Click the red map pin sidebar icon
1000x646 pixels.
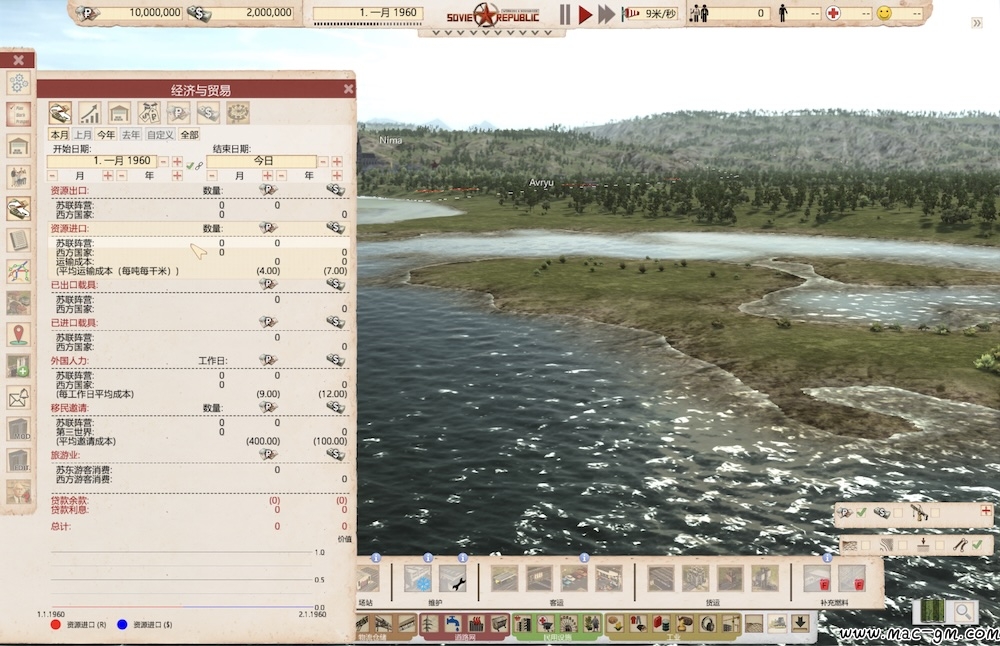tap(18, 334)
